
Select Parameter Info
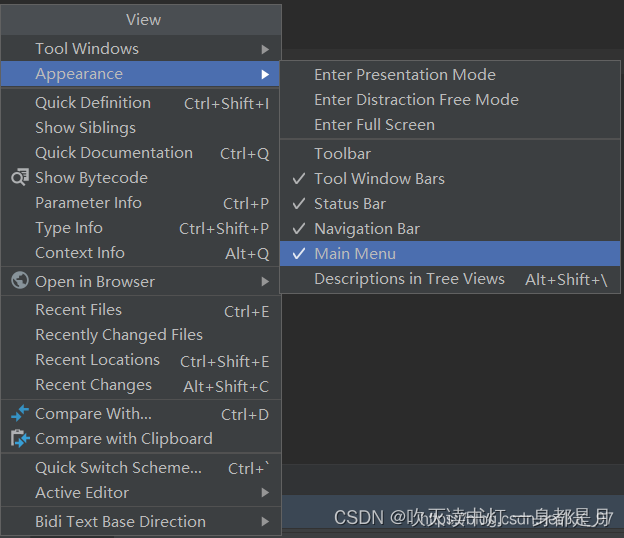[141, 203]
